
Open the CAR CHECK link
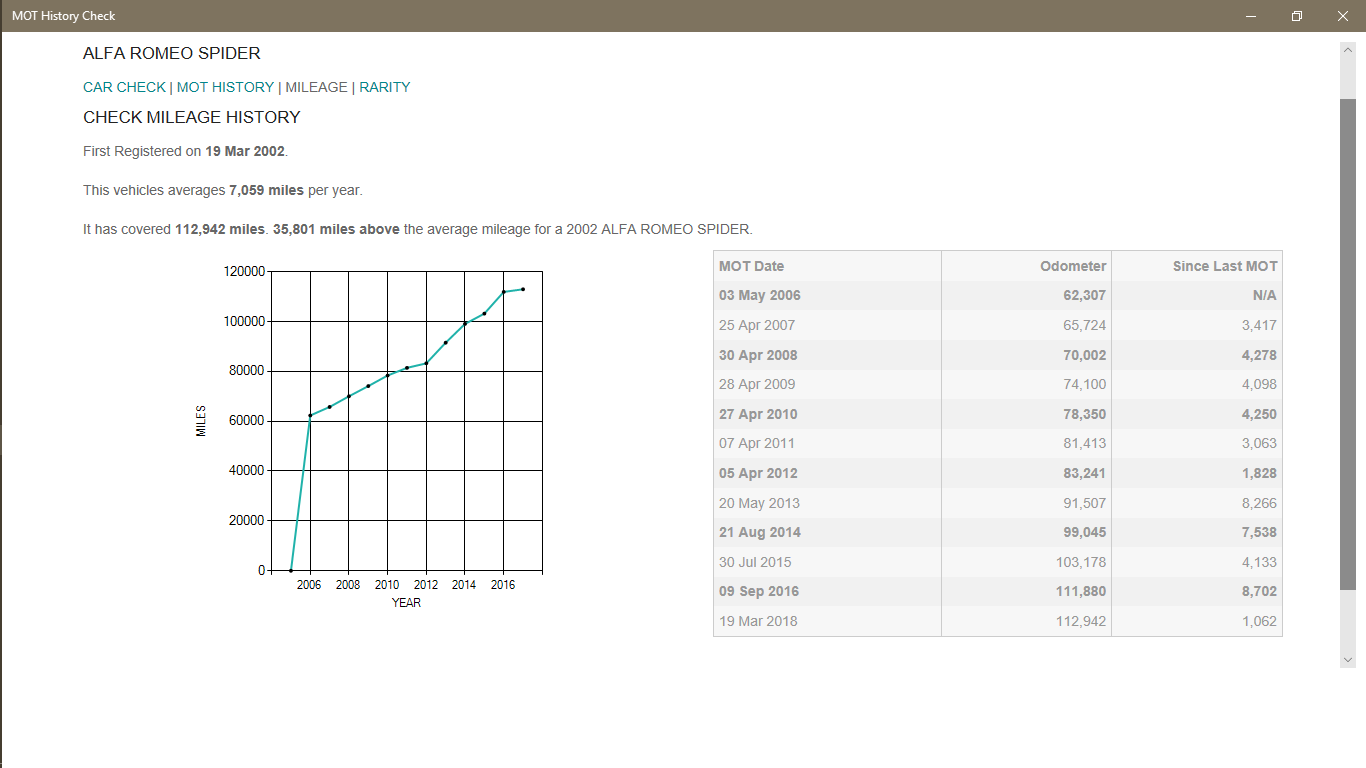click(x=124, y=87)
